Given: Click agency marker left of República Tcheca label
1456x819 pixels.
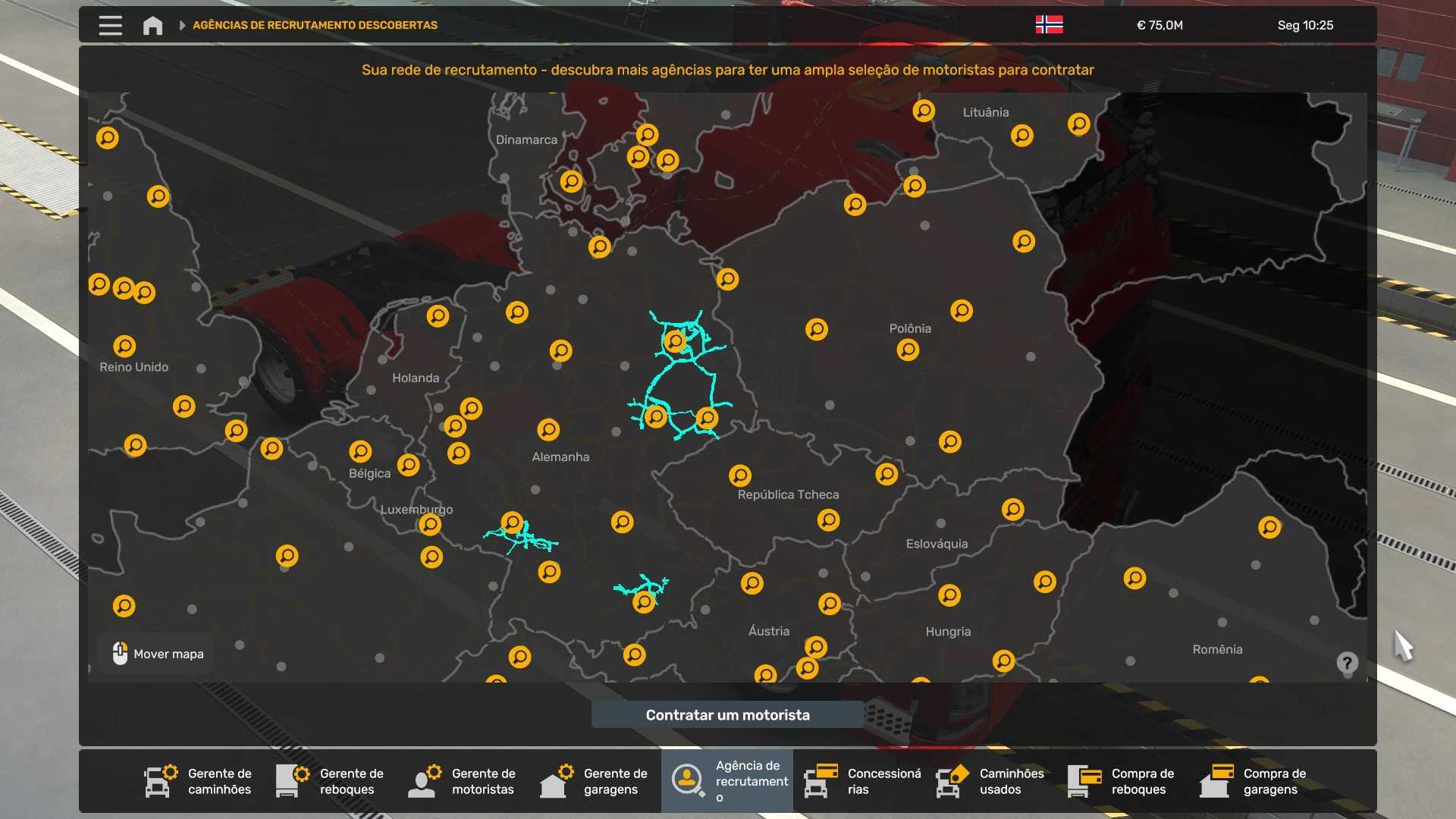Looking at the screenshot, I should (739, 475).
